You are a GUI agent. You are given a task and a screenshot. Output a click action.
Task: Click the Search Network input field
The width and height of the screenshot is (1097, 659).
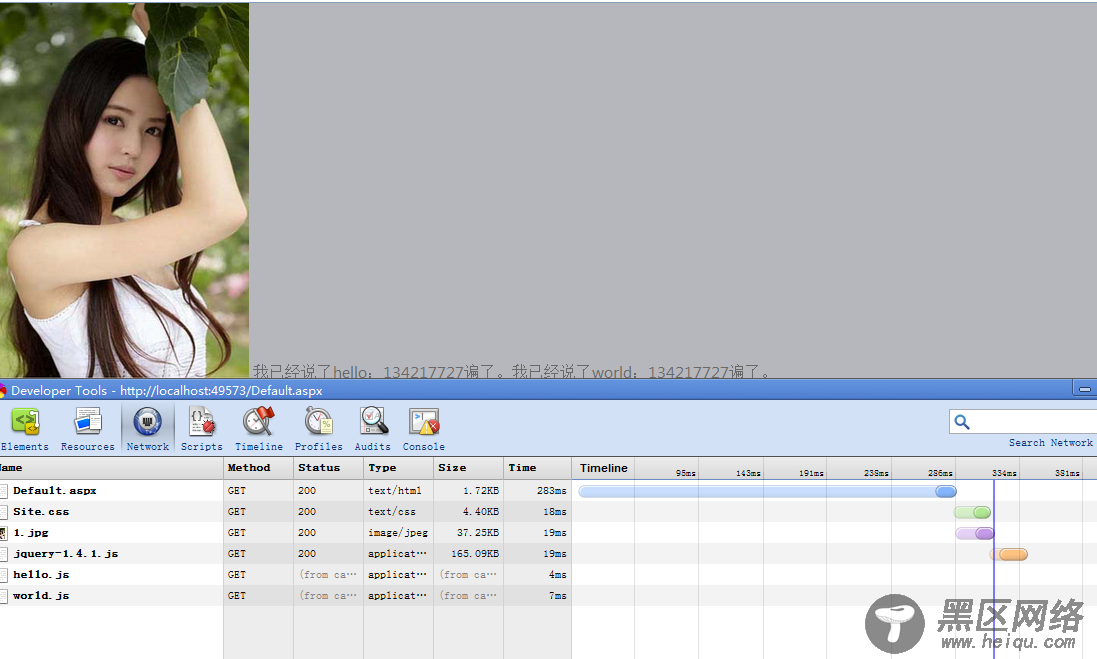1024,422
